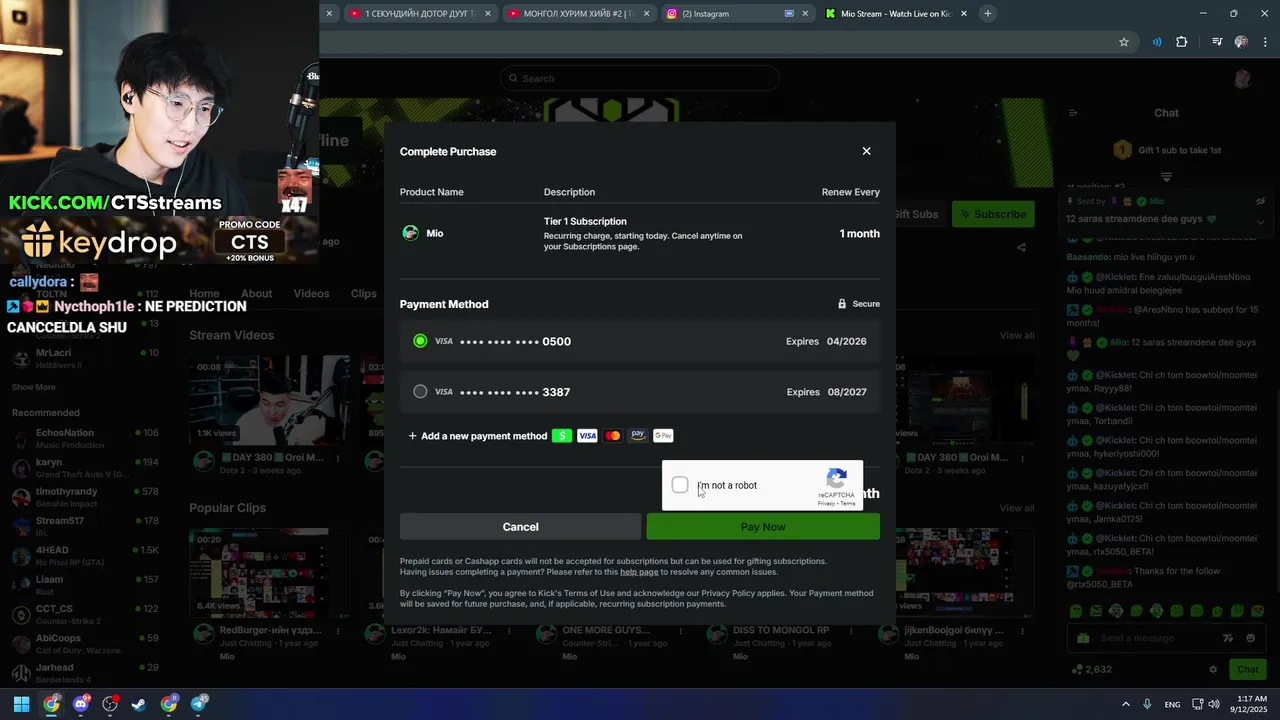Image resolution: width=1280 pixels, height=720 pixels.
Task: Show hidden system tray icons
Action: coord(1126,704)
